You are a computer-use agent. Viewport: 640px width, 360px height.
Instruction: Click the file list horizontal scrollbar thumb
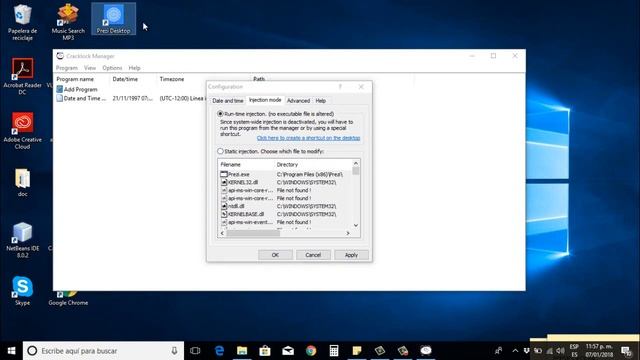(253, 233)
